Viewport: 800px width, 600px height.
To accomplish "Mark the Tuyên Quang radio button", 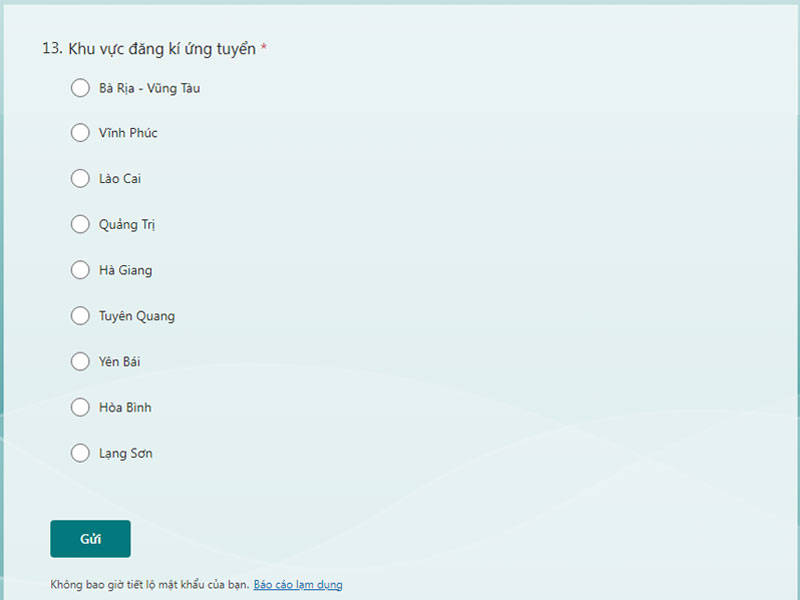I will 80,316.
